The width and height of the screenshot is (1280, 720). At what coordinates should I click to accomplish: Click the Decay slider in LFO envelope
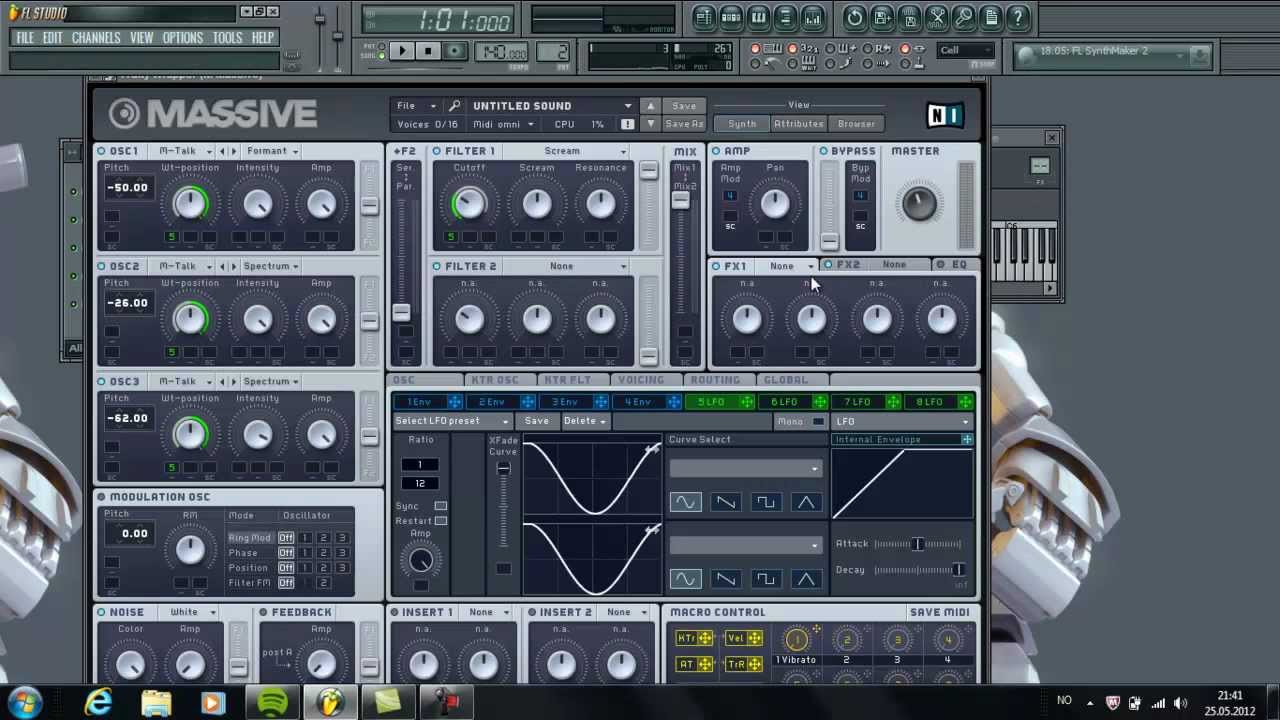click(918, 570)
